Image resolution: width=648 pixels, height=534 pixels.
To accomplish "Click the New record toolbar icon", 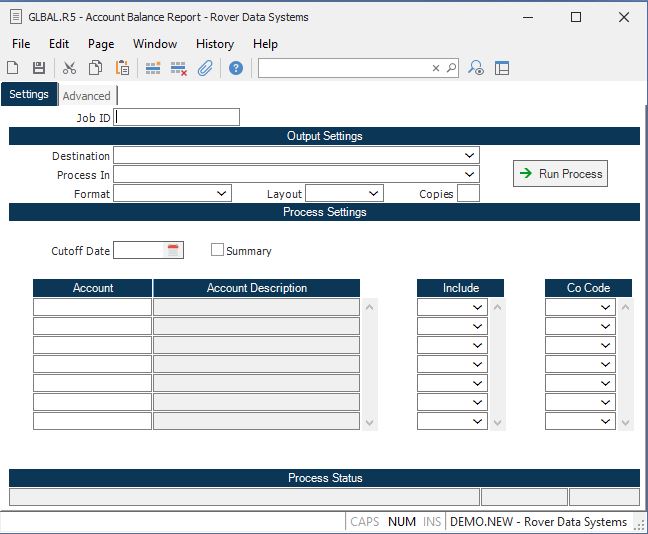I will 13,68.
